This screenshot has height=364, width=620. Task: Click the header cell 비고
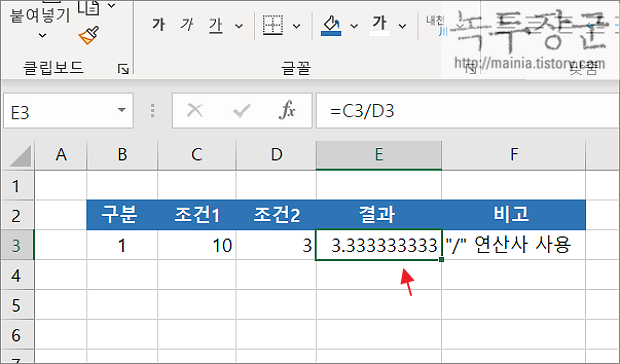[x=514, y=215]
